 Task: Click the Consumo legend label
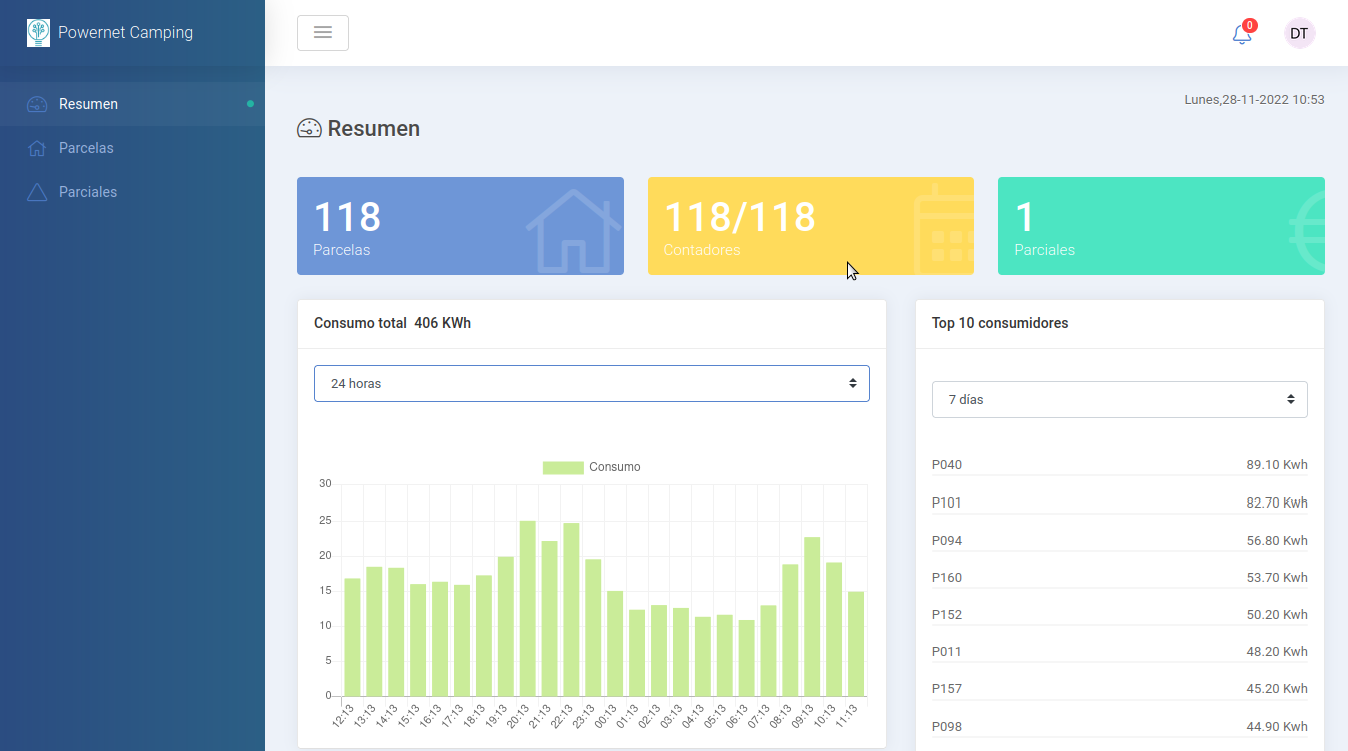[615, 467]
